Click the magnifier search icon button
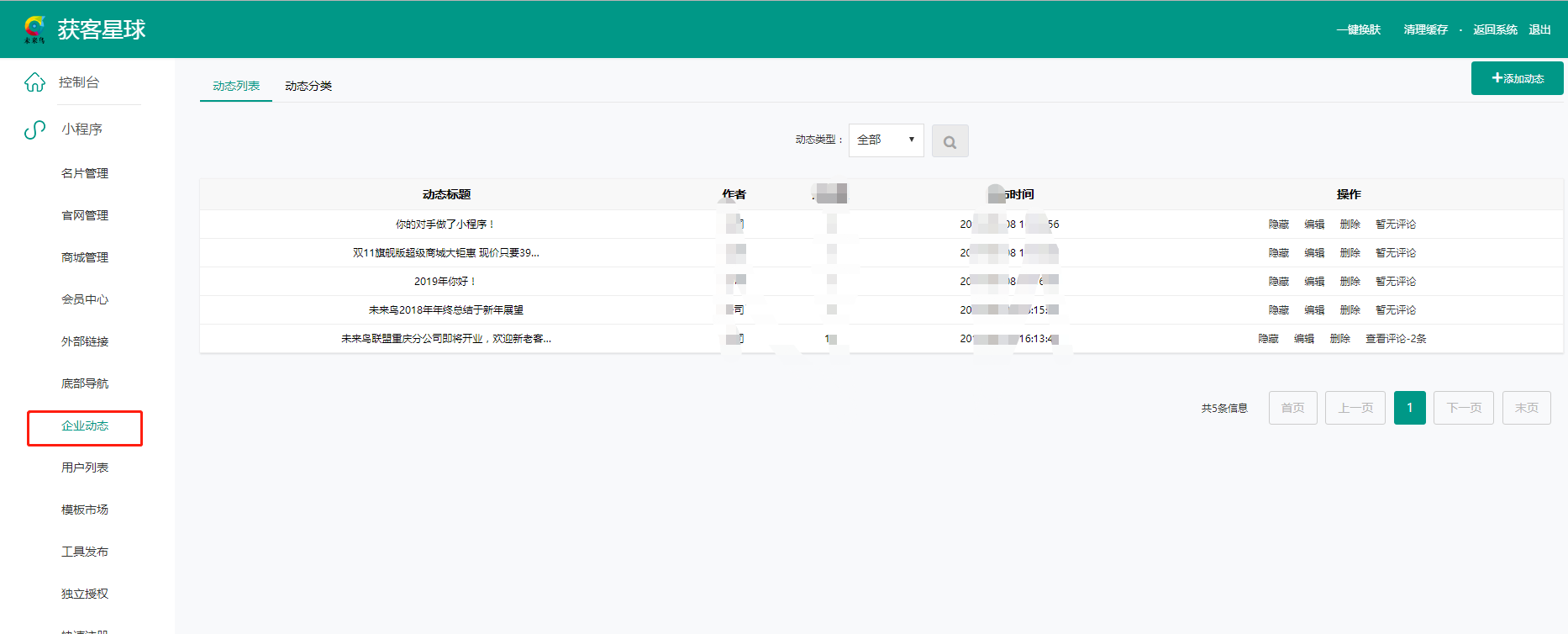1568x634 pixels. point(950,141)
